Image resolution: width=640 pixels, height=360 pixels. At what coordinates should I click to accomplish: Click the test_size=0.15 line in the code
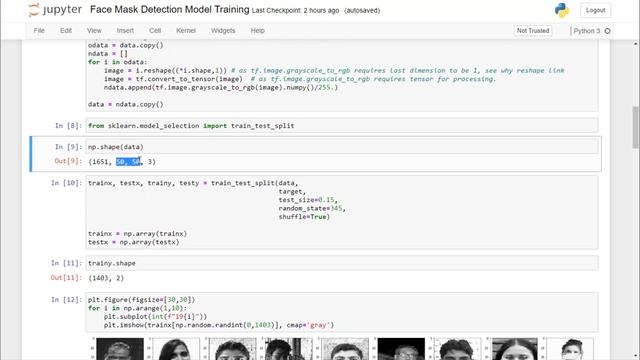308,200
